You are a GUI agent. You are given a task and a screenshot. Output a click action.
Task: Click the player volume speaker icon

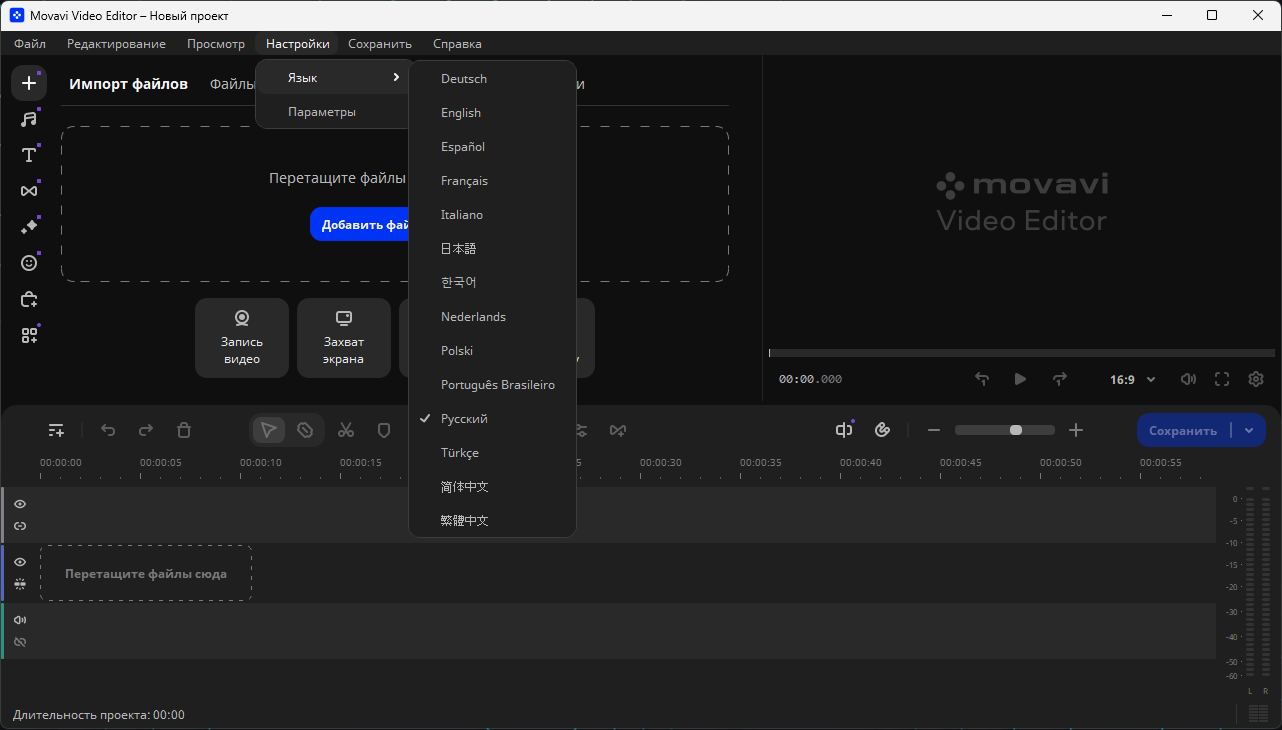tap(1188, 379)
